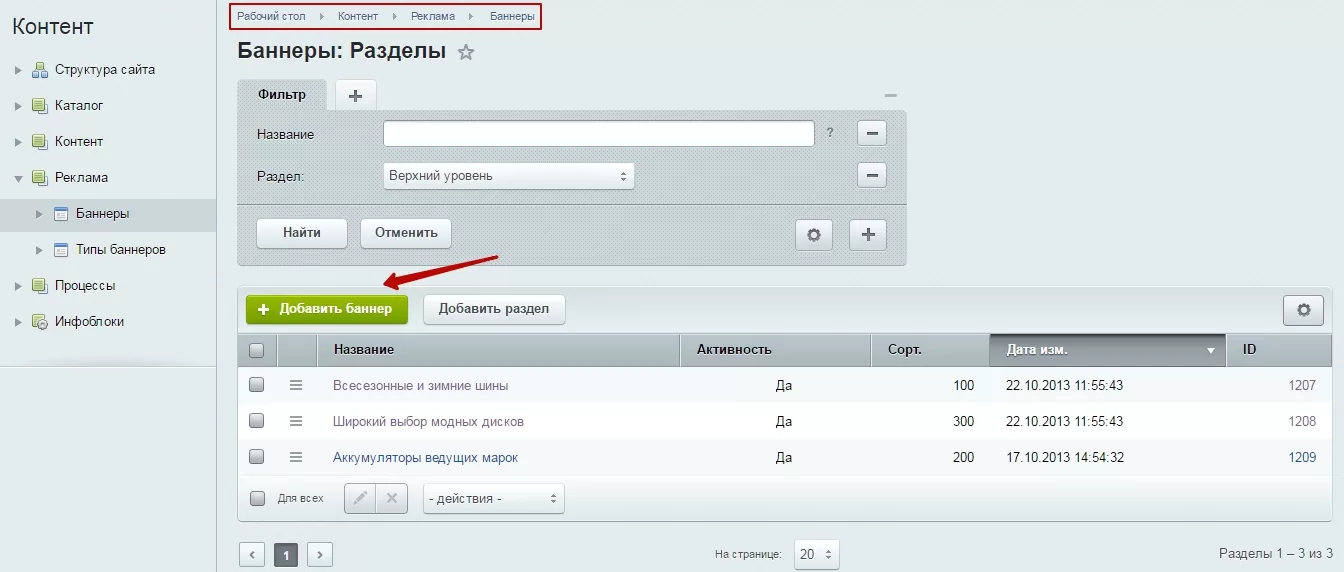Open the действия dropdown
Screen dimensions: 1344x572
(494, 498)
